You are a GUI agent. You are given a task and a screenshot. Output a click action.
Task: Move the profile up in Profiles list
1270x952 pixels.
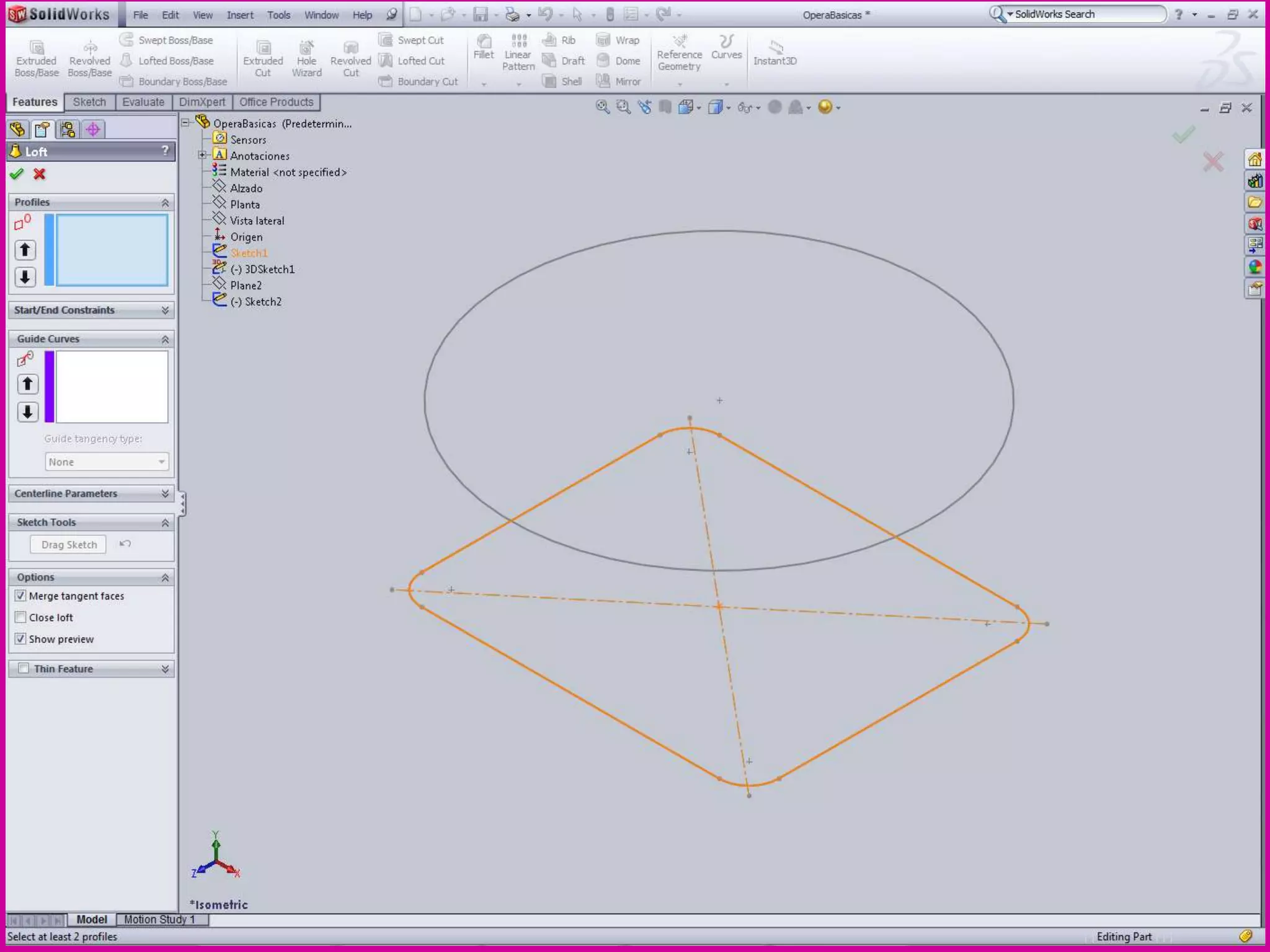click(25, 250)
